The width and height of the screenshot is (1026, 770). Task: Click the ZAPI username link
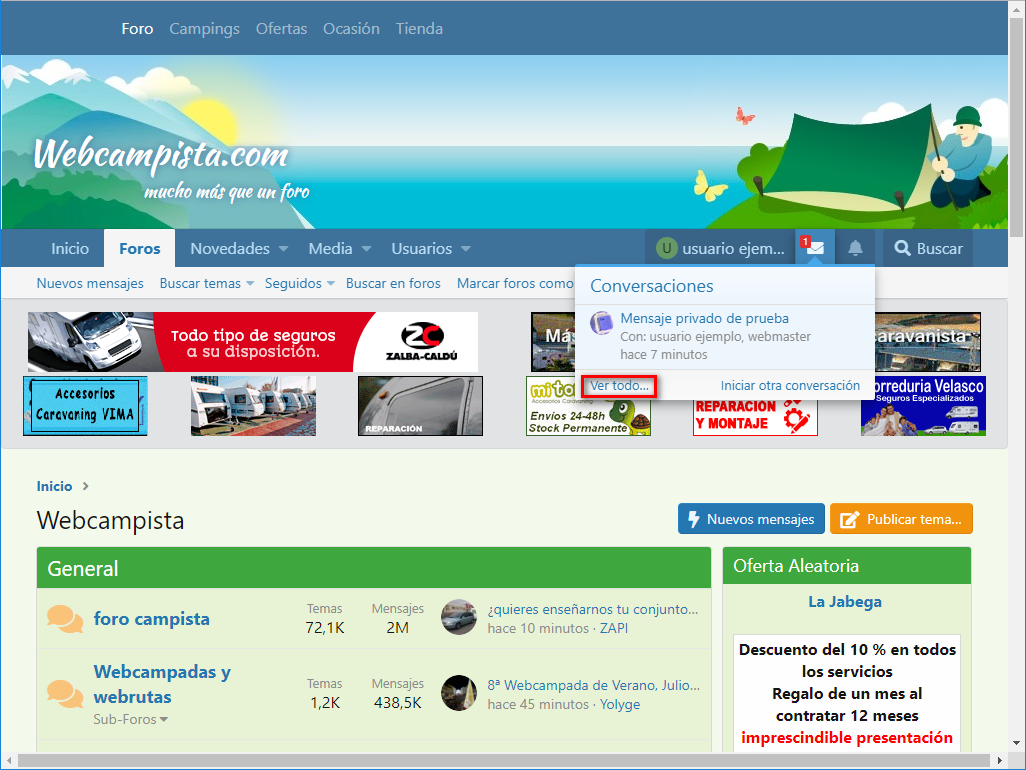click(614, 628)
